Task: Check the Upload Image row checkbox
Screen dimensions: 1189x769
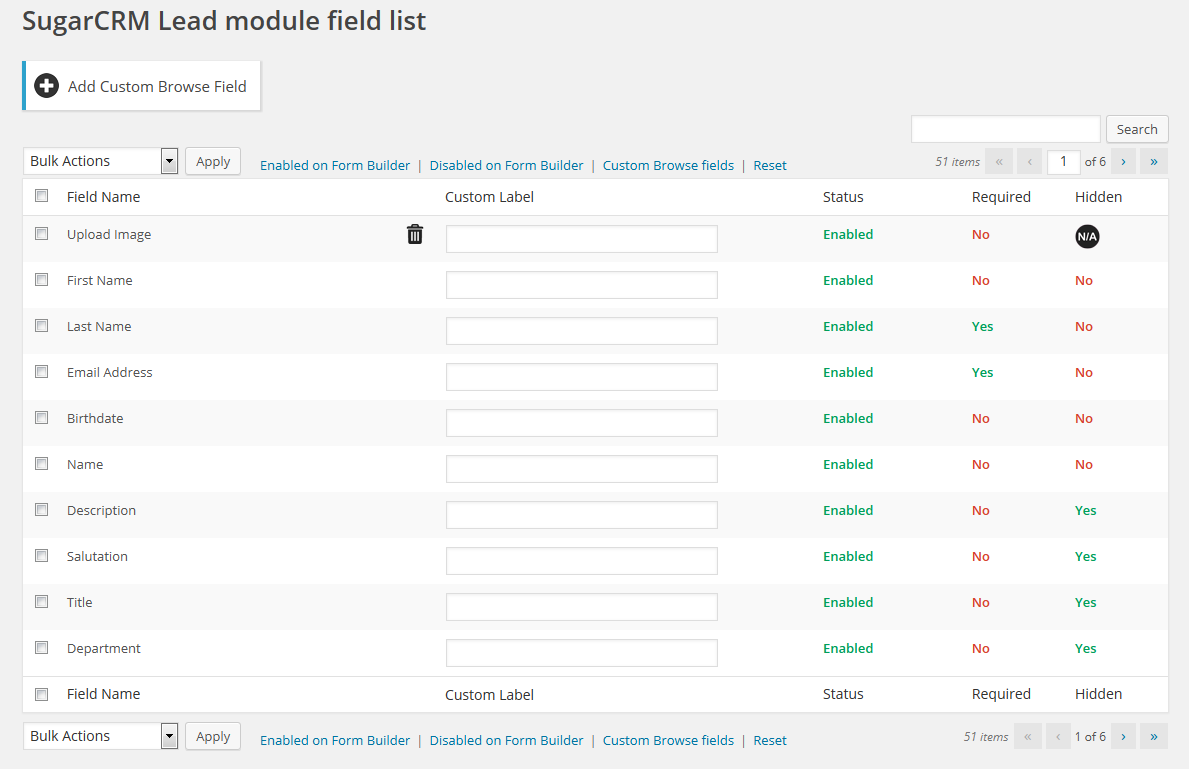Action: click(x=42, y=234)
